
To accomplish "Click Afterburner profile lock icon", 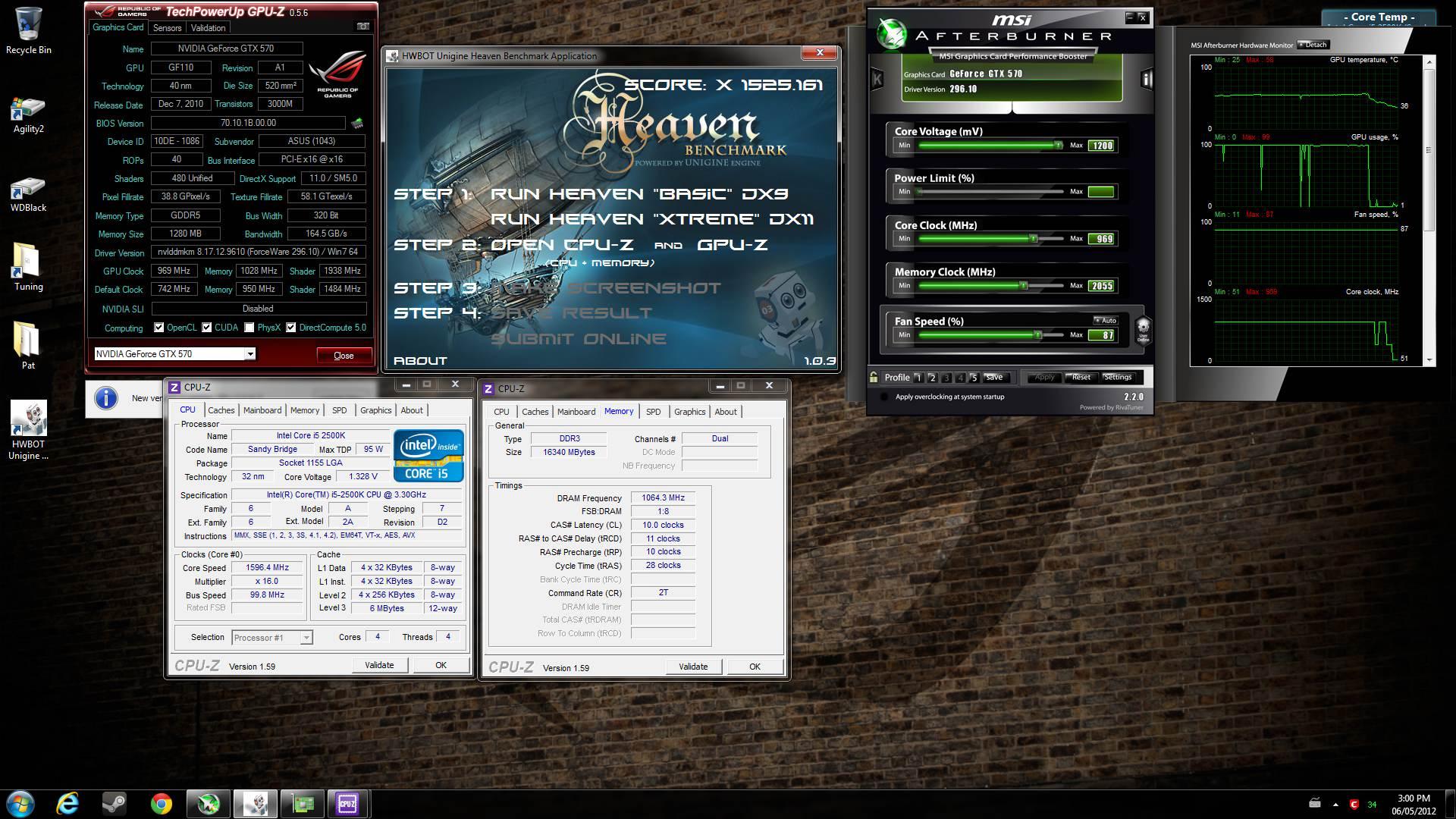I will (x=874, y=377).
